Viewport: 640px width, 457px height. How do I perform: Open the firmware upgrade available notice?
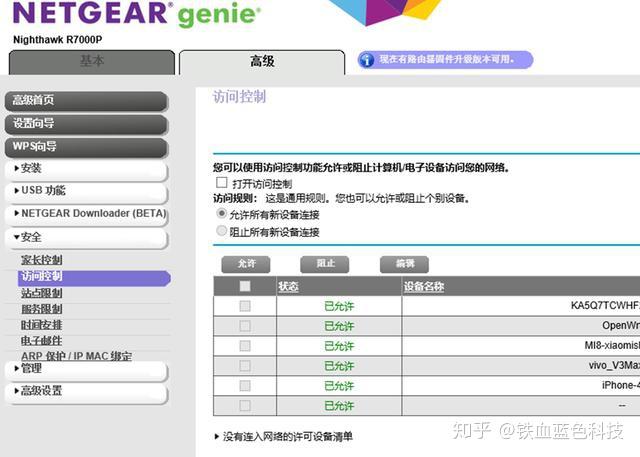(445, 60)
